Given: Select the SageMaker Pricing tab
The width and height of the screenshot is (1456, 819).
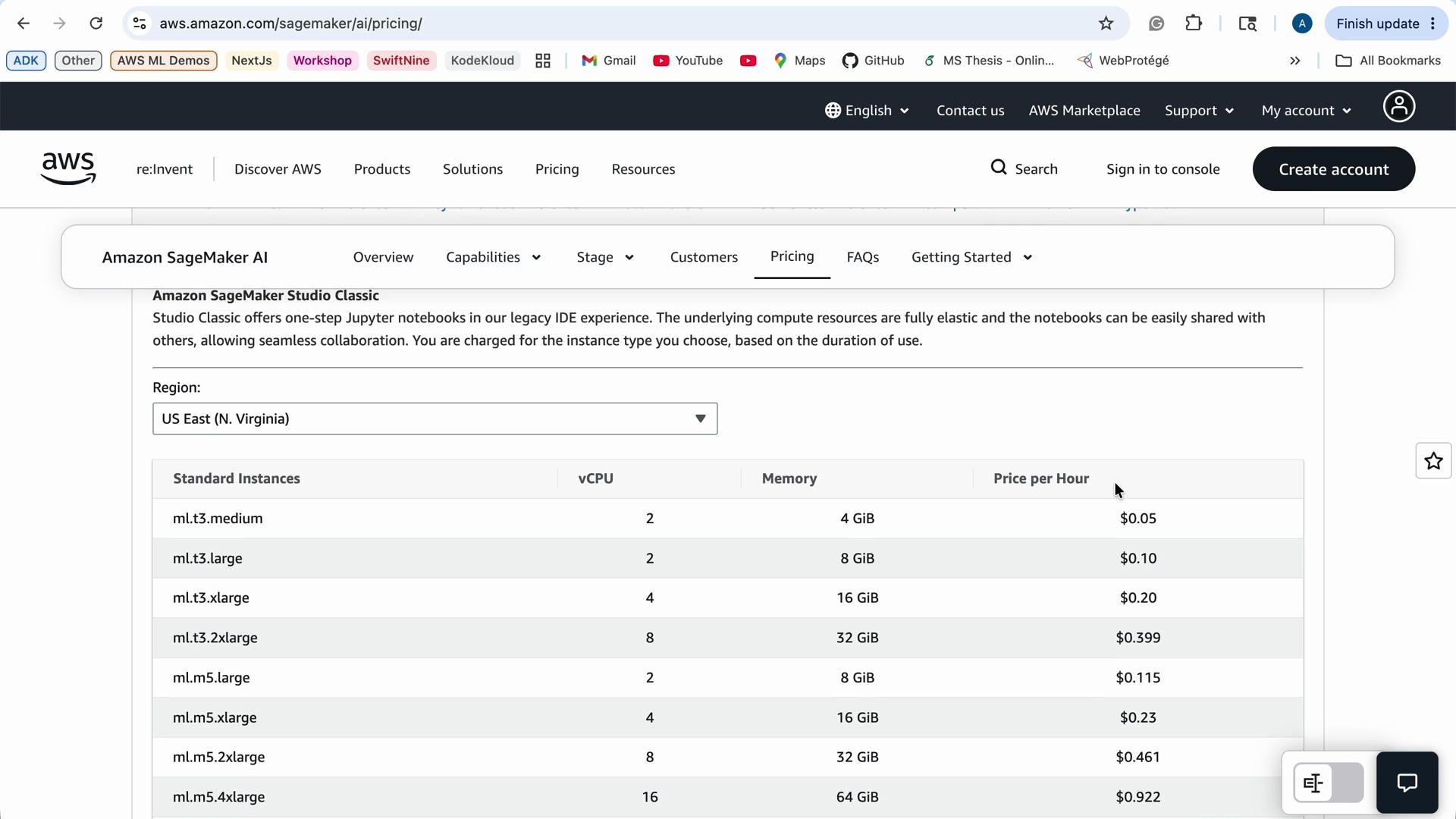Looking at the screenshot, I should click(x=792, y=257).
